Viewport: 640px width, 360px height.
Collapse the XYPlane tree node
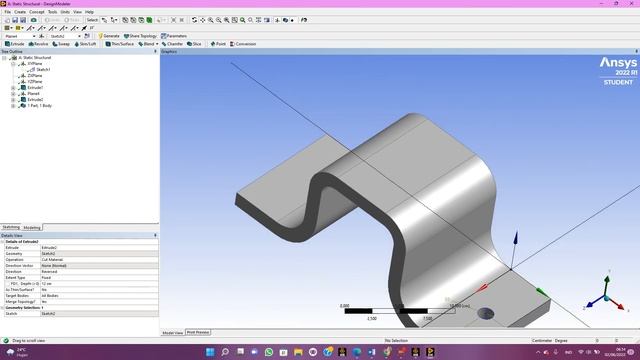[x=13, y=64]
